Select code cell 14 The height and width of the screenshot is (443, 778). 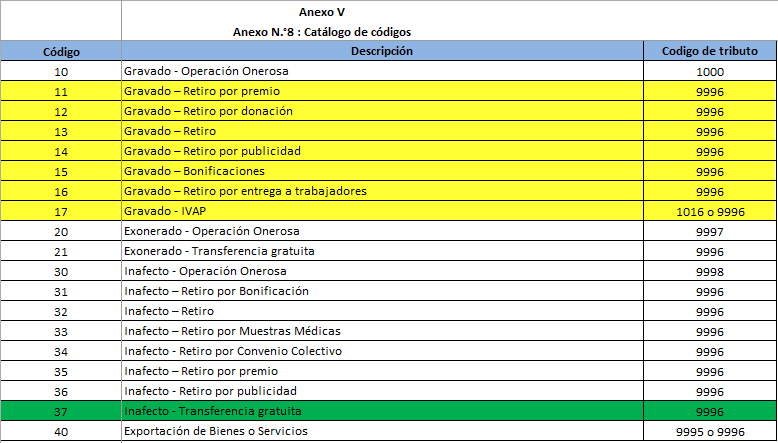click(x=61, y=151)
